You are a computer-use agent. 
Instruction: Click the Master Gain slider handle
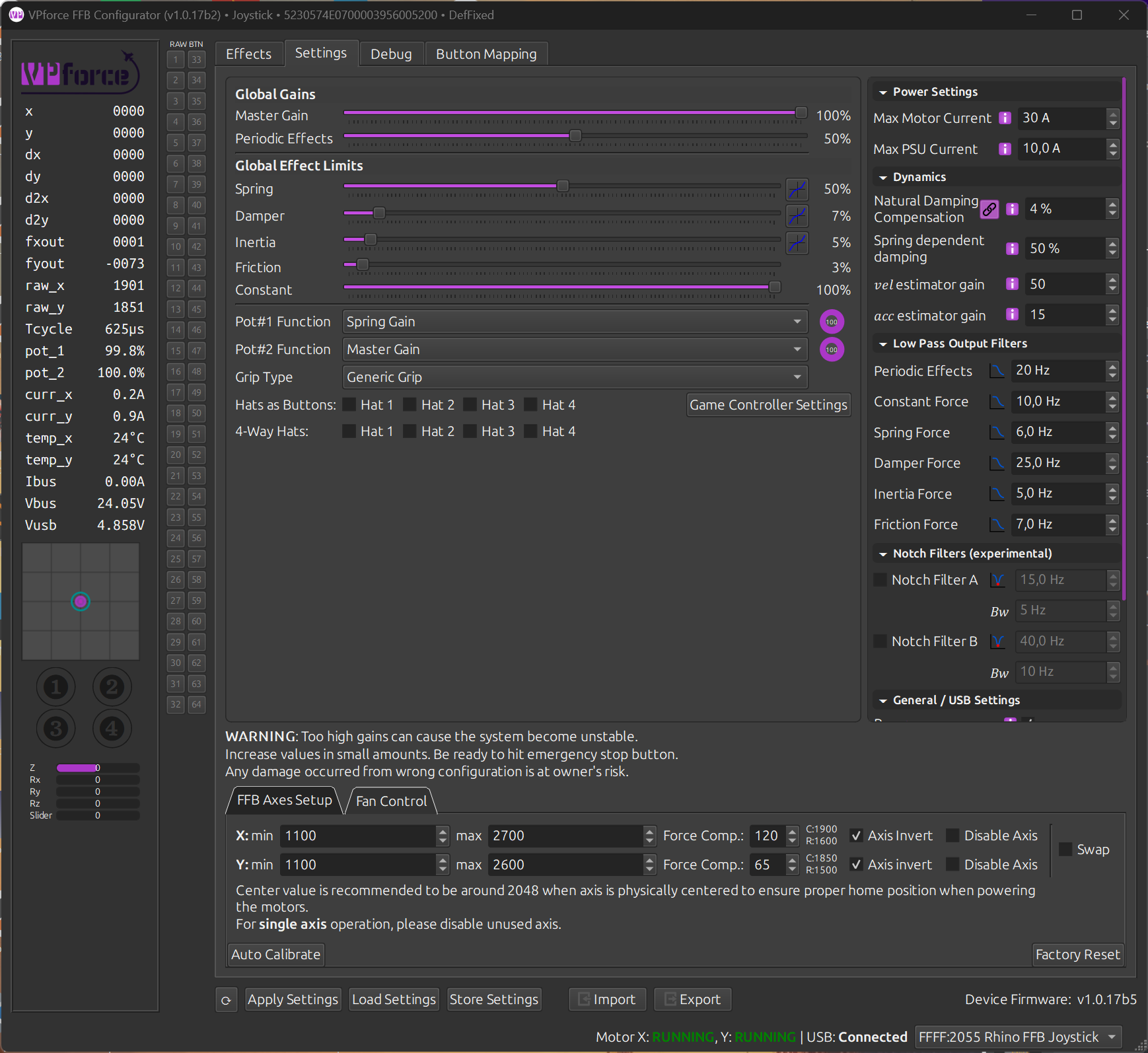tap(801, 113)
